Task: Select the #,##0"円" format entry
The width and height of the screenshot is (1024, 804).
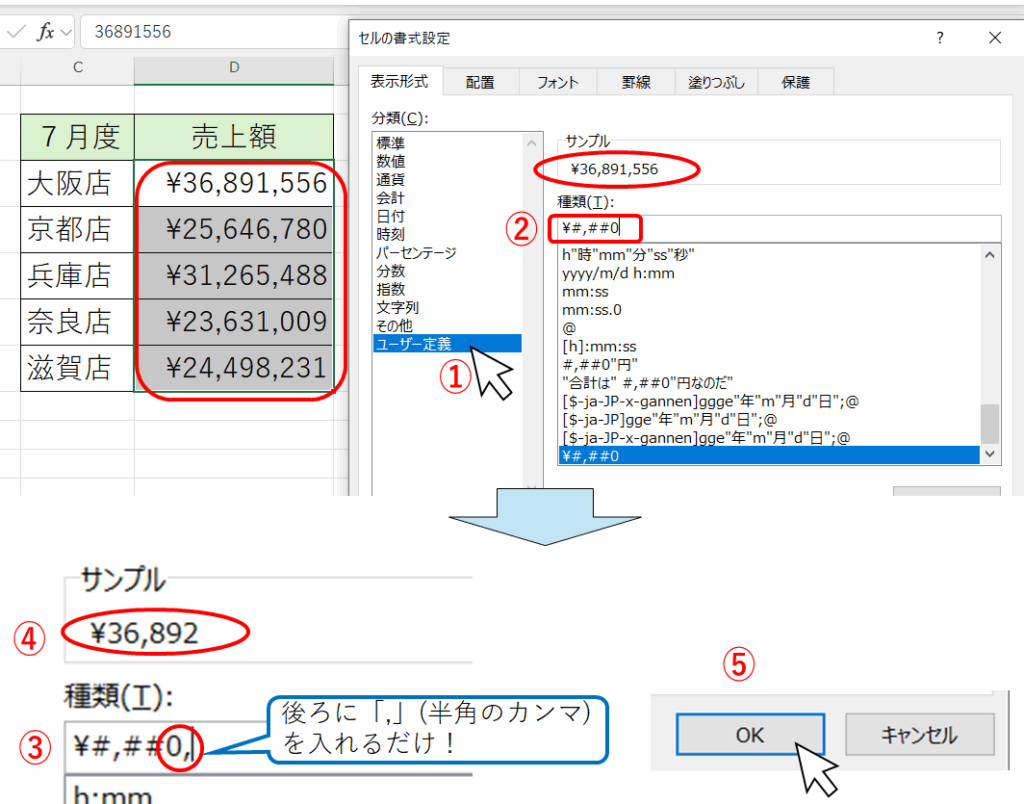Action: click(x=600, y=362)
